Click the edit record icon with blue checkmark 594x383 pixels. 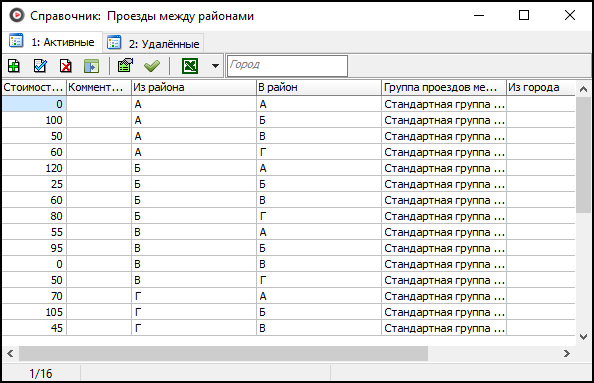40,66
